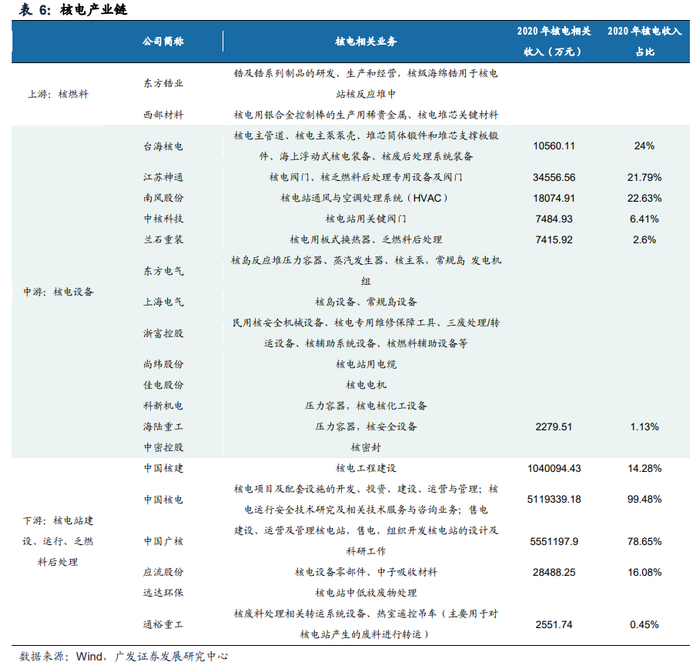Click company name '中国核电'
This screenshot has height=672, width=700.
[163, 500]
